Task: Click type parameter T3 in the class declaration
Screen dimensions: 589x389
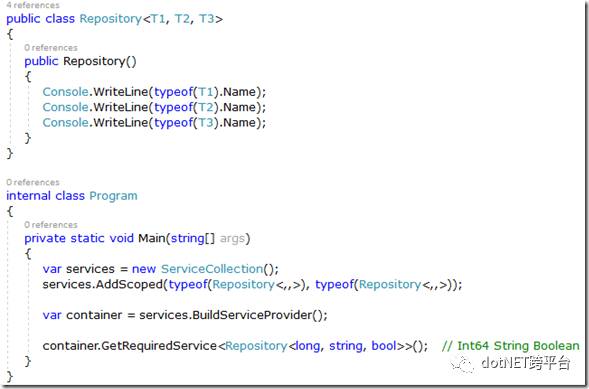Action: click(x=206, y=19)
